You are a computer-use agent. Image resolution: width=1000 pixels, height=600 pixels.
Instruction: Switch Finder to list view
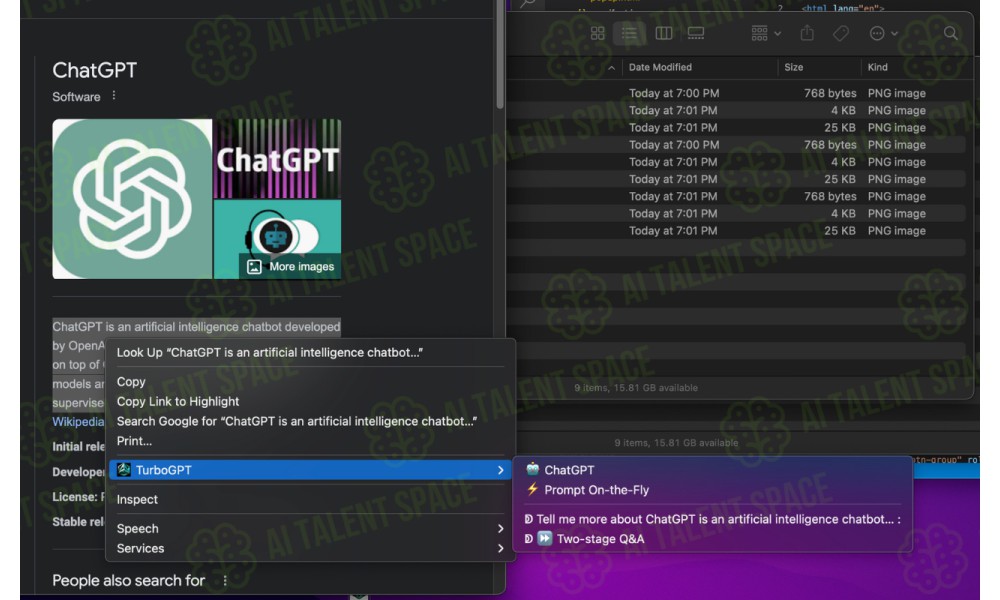point(629,33)
